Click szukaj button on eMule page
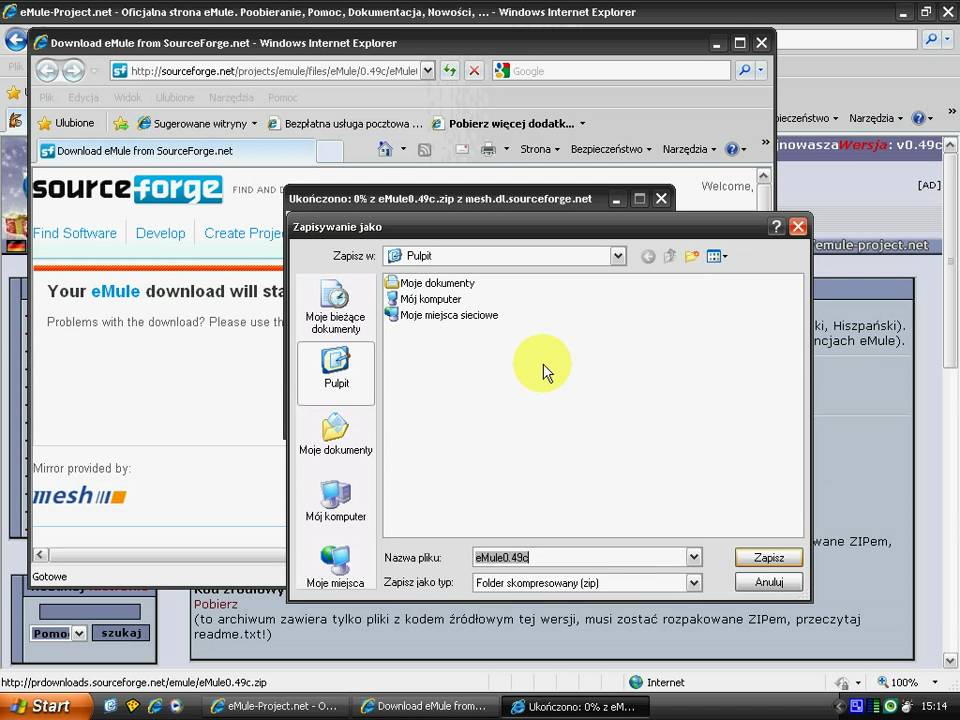Viewport: 960px width, 720px height. (x=121, y=633)
